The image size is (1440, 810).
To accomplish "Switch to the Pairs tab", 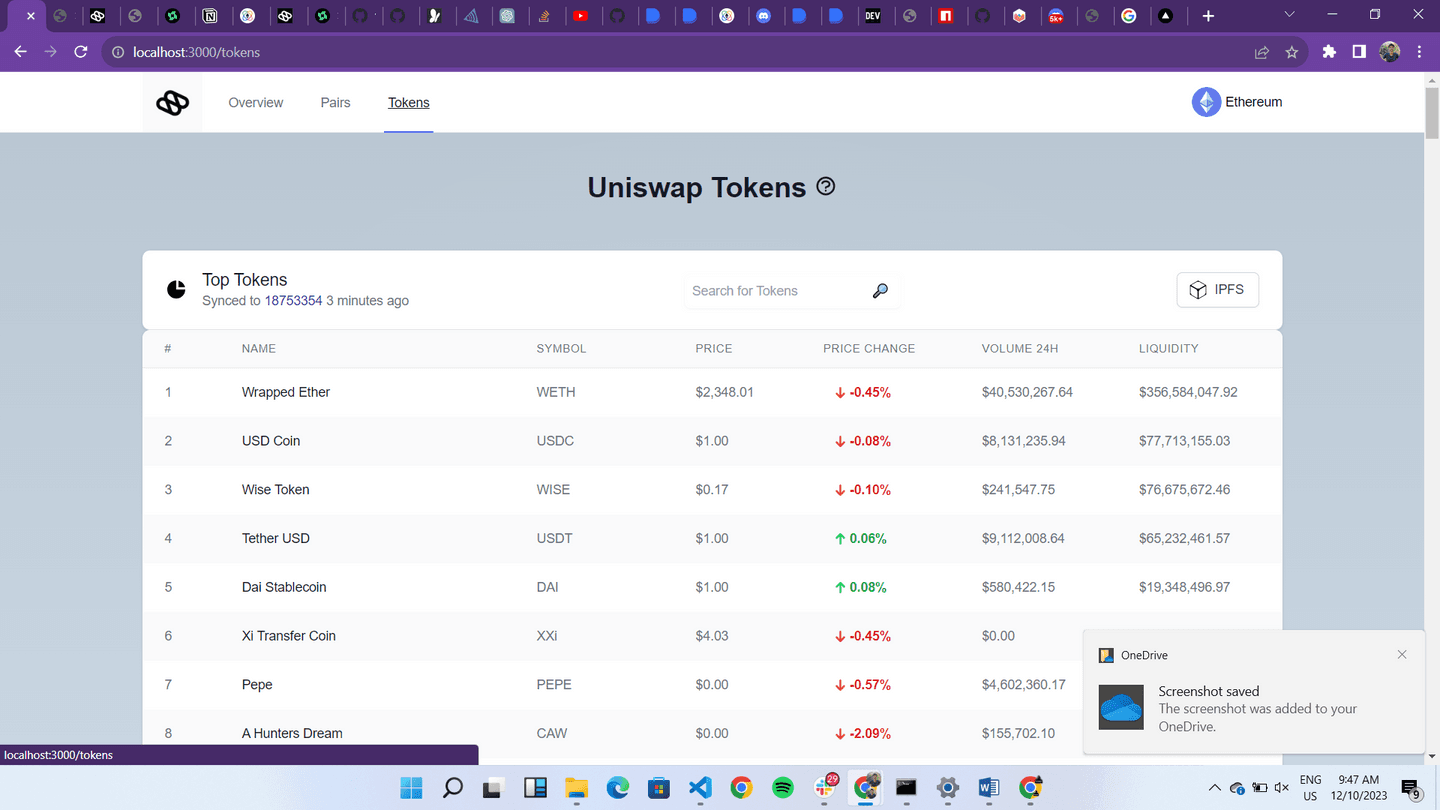I will (335, 102).
